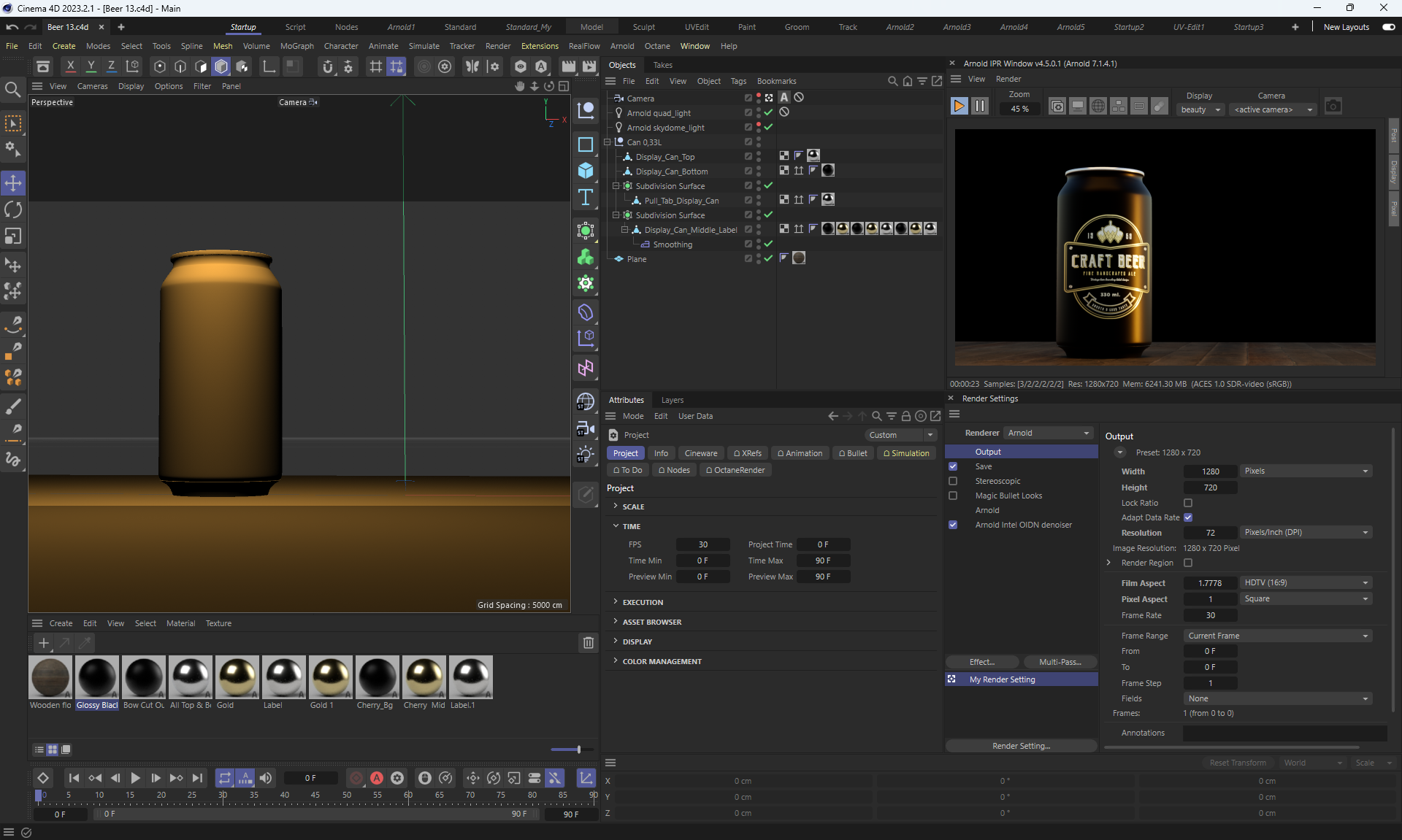Open the Frame Range dropdown
Image resolution: width=1402 pixels, height=840 pixels.
(1277, 636)
